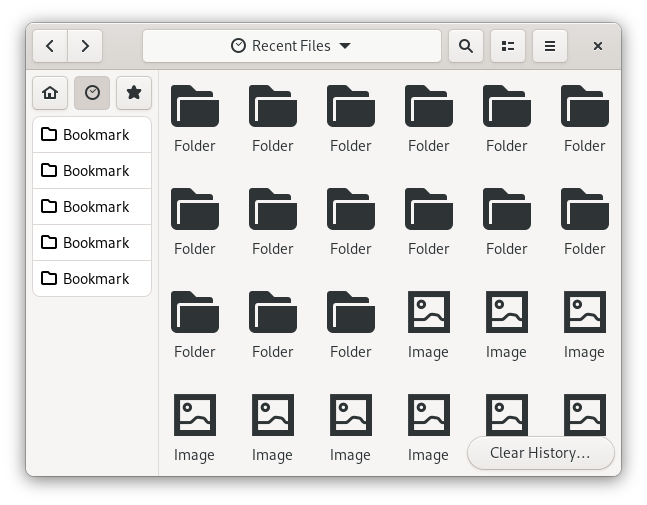The height and width of the screenshot is (505, 647).
Task: Go forward with the right arrow button
Action: [x=85, y=46]
